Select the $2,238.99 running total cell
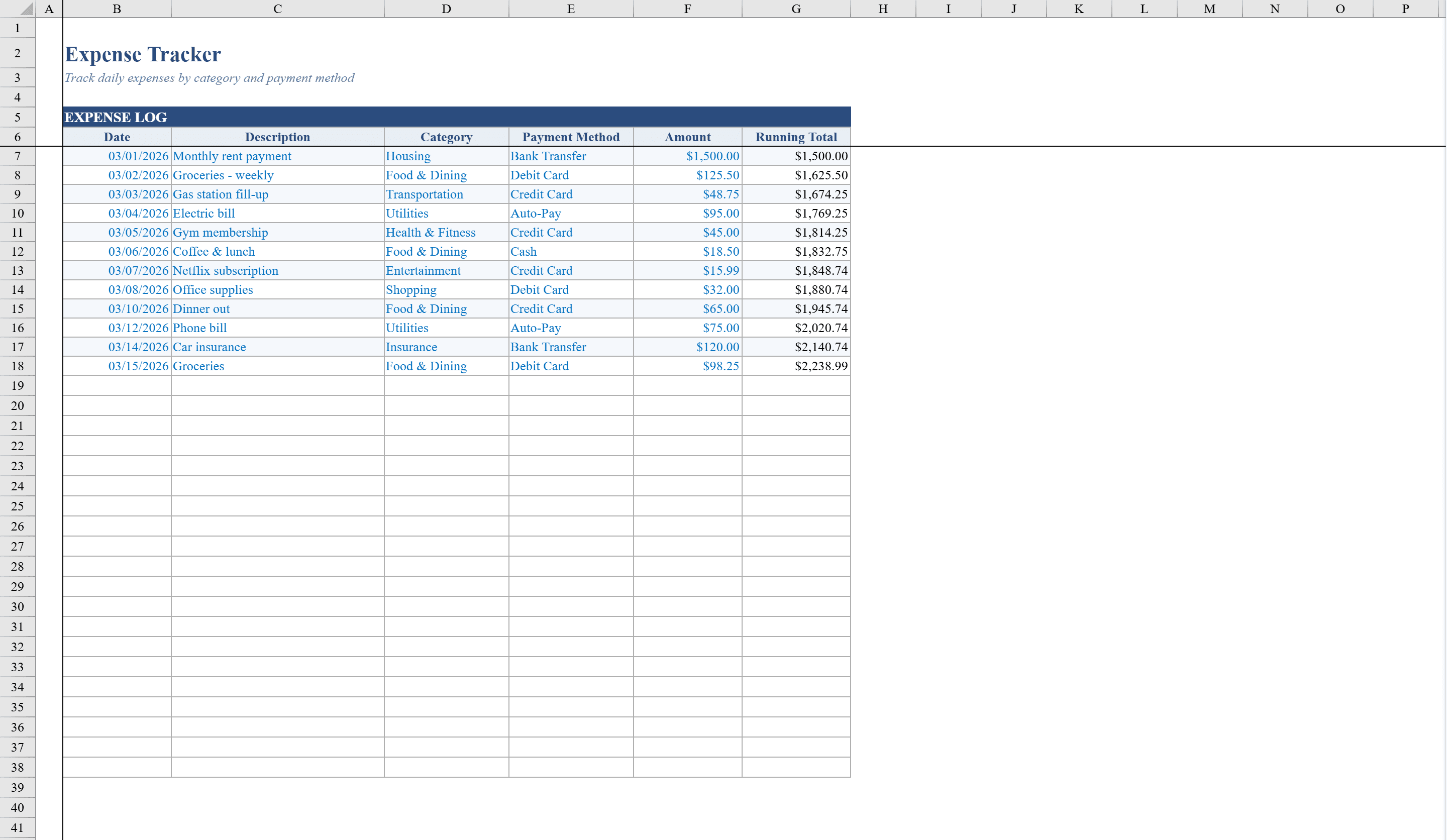Screen dimensions: 1447x840 [x=796, y=366]
